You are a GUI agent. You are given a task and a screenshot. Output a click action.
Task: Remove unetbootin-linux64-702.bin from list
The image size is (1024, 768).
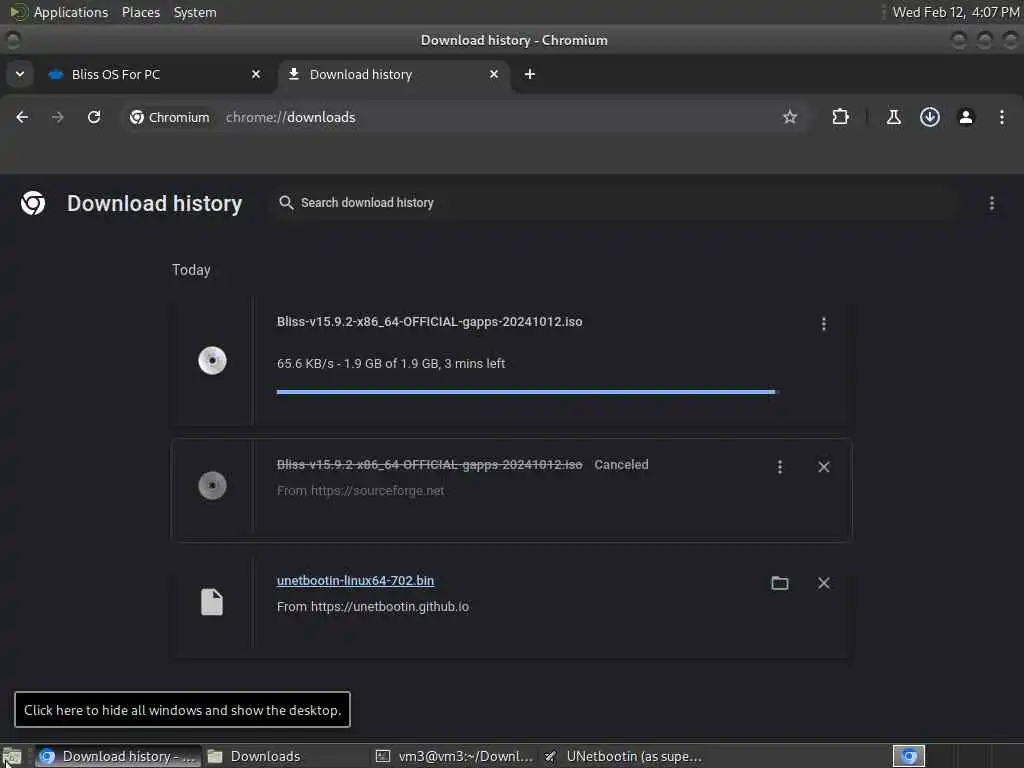(824, 583)
